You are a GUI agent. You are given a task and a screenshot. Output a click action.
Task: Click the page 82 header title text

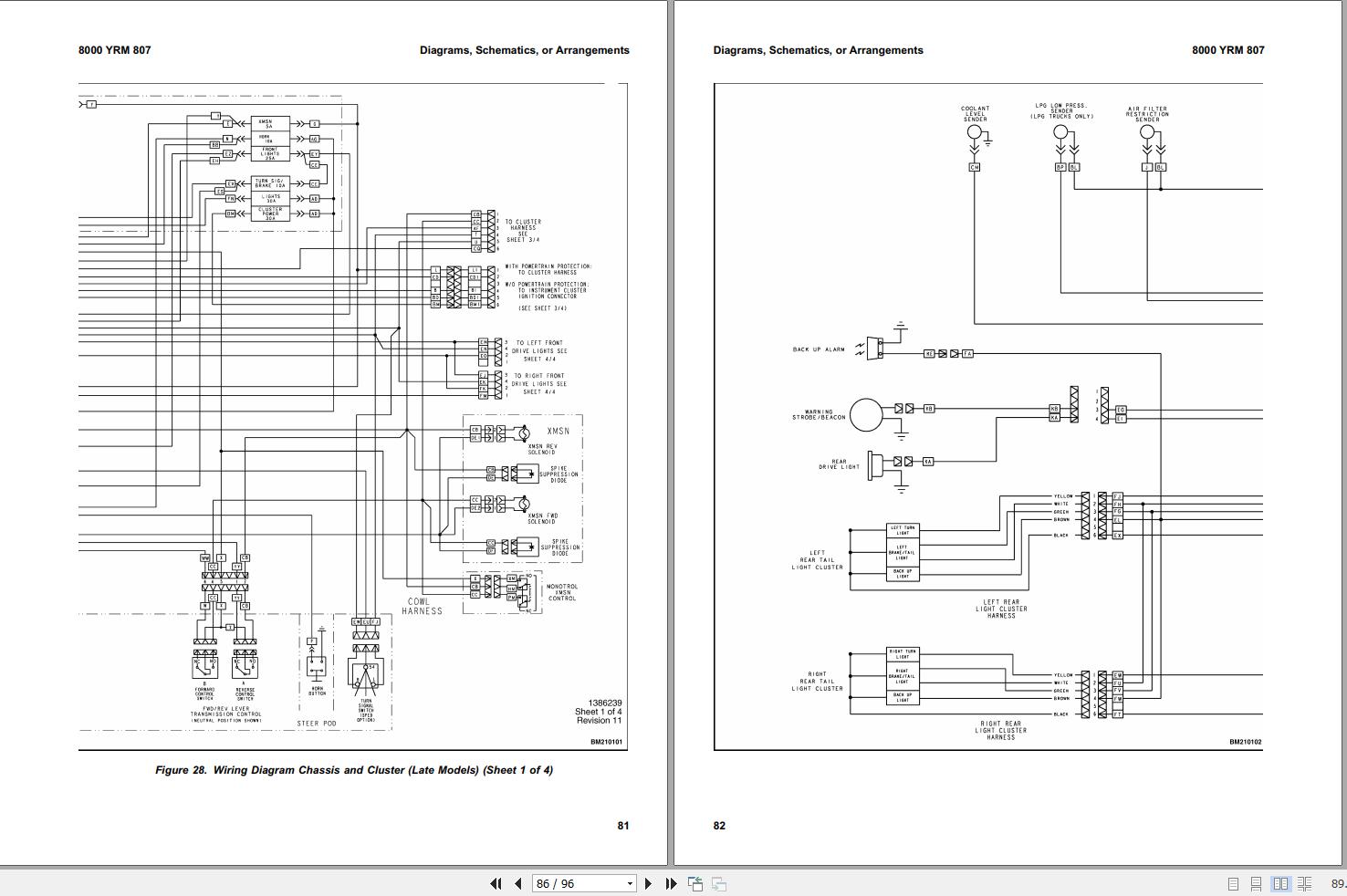pos(818,50)
